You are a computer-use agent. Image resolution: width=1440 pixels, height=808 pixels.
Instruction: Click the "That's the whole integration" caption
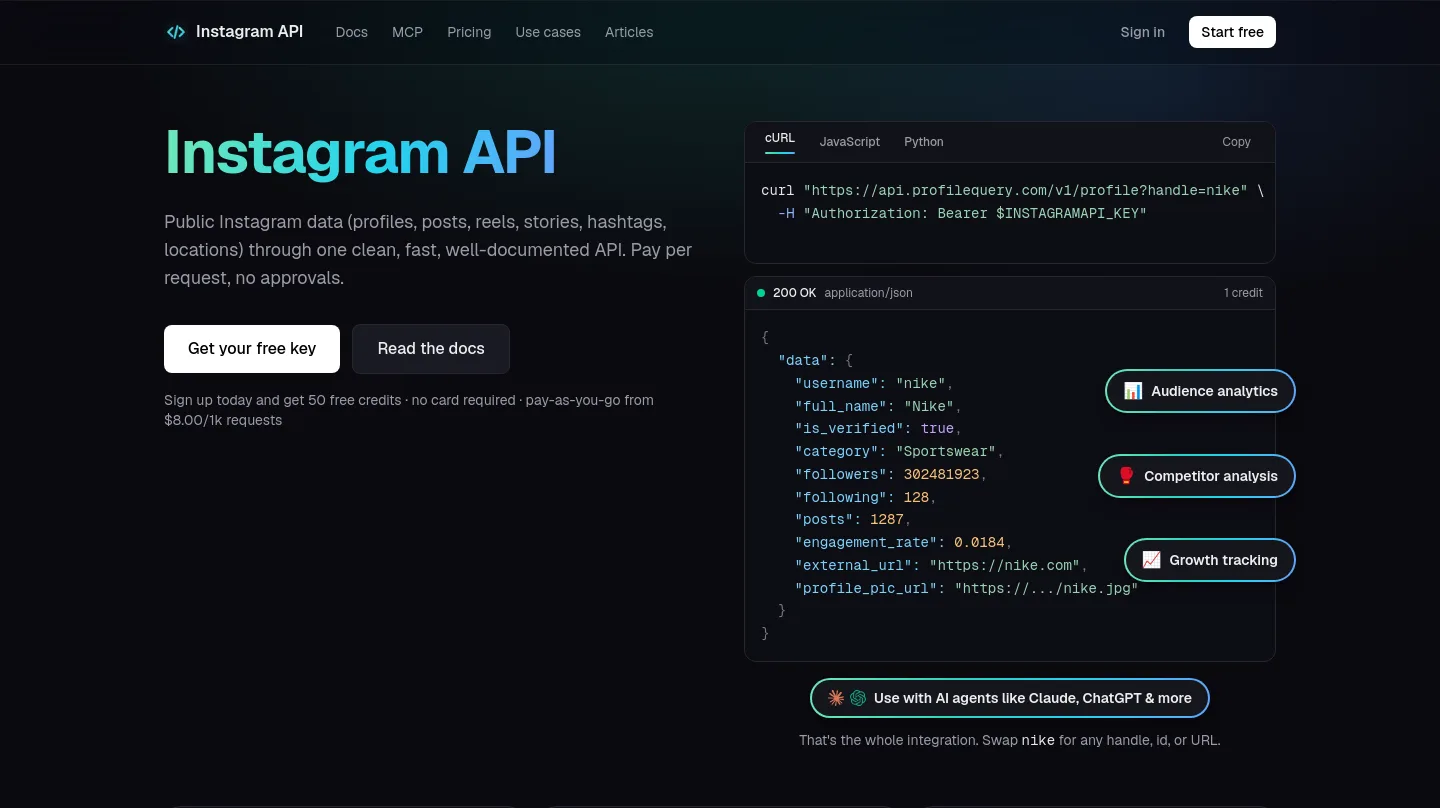tap(1010, 741)
